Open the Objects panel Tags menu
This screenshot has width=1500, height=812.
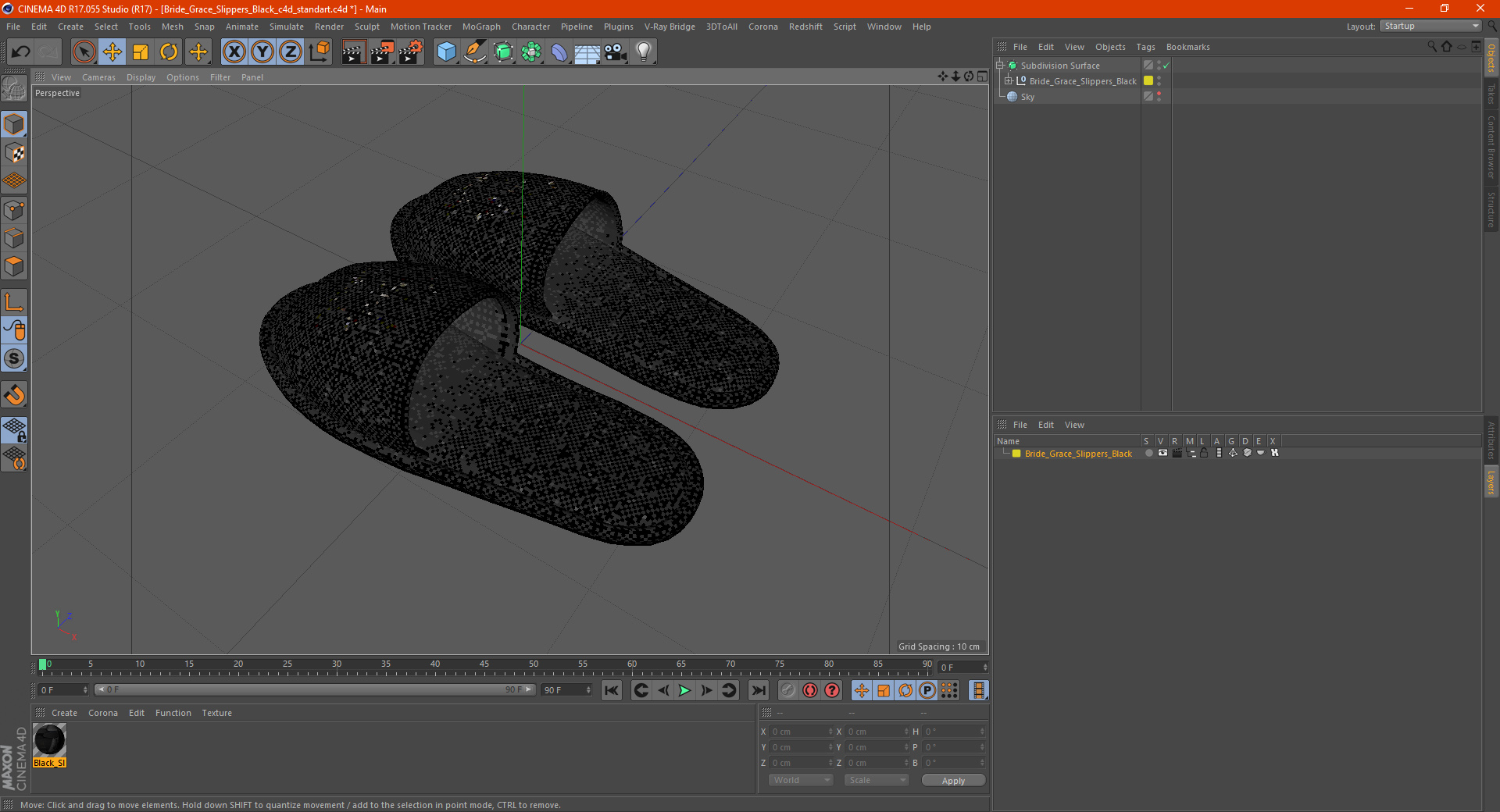(x=1145, y=47)
